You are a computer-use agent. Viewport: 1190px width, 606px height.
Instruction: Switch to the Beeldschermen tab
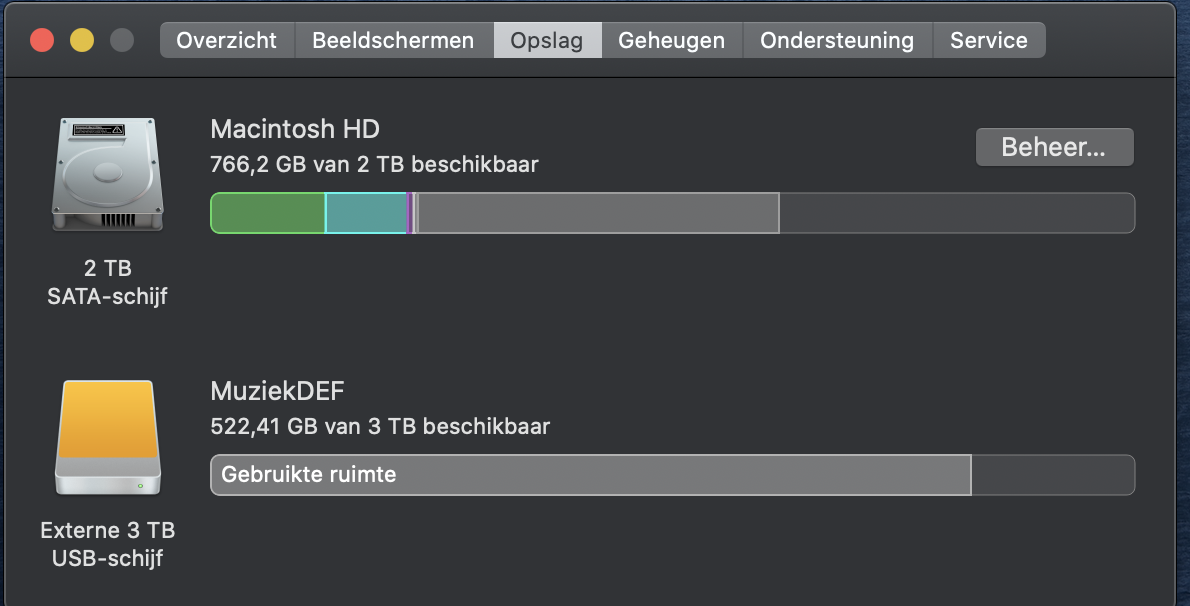click(x=393, y=41)
